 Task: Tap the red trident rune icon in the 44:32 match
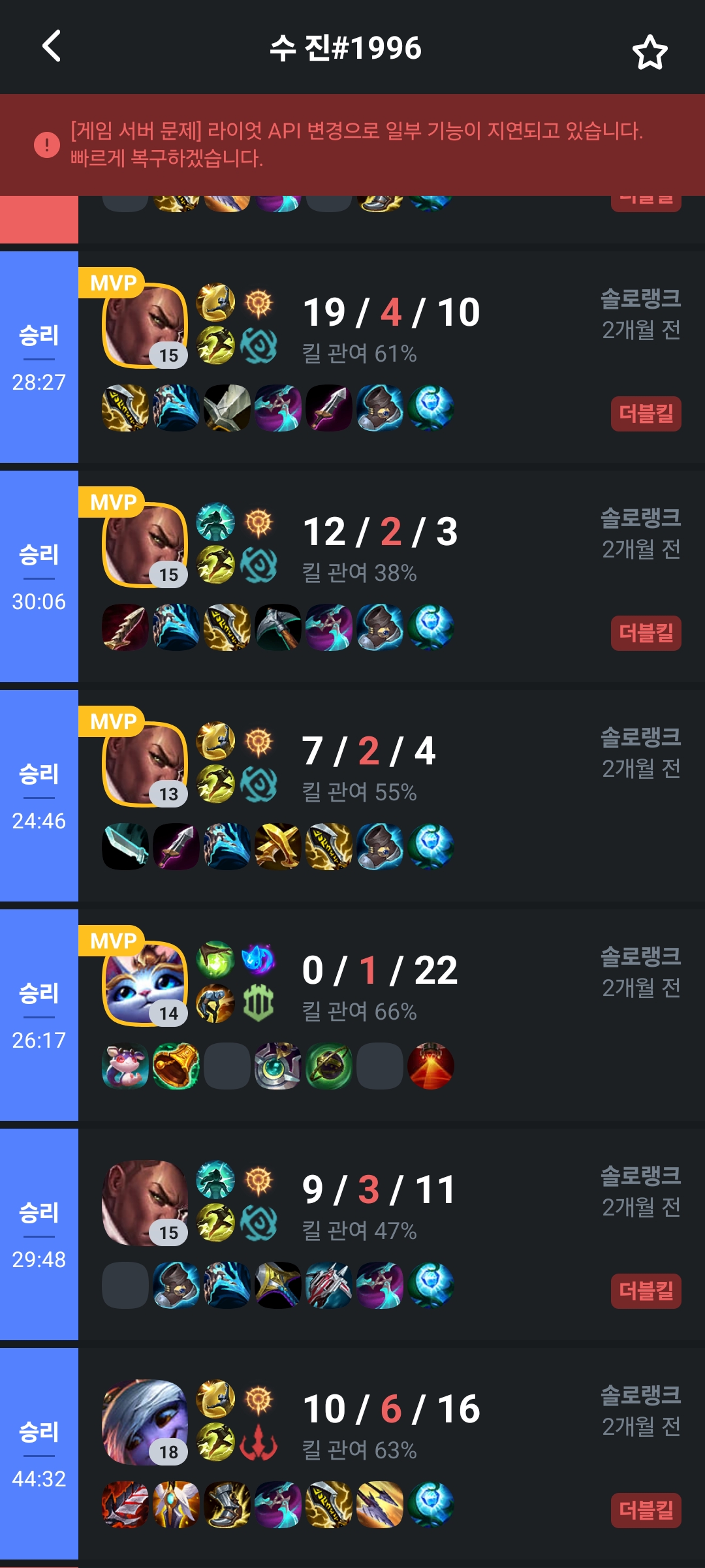(258, 1442)
